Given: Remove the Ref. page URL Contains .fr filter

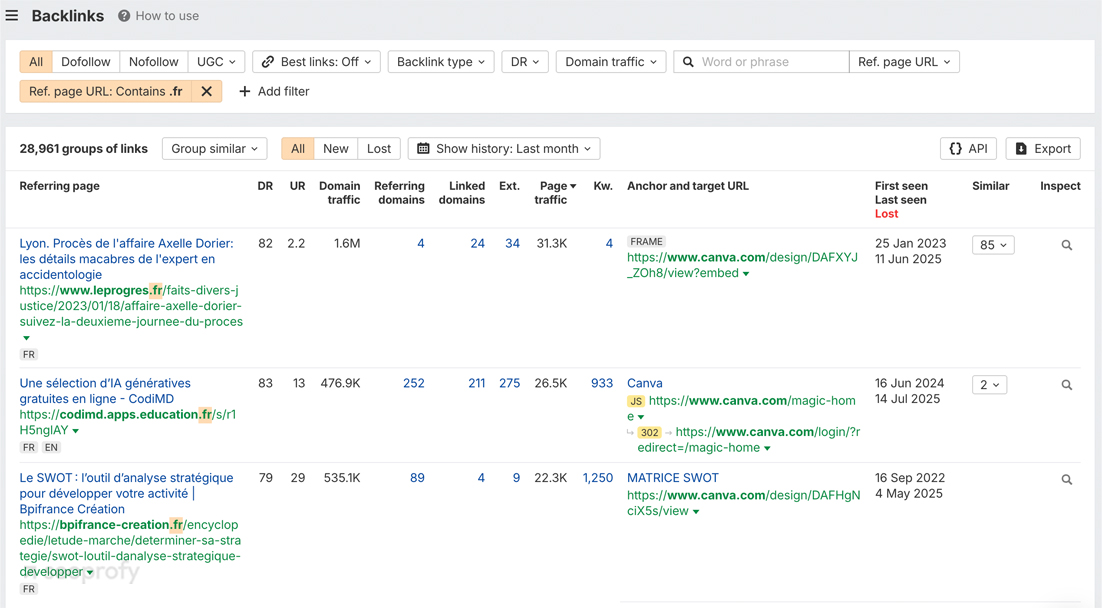Looking at the screenshot, I should pyautogui.click(x=207, y=91).
